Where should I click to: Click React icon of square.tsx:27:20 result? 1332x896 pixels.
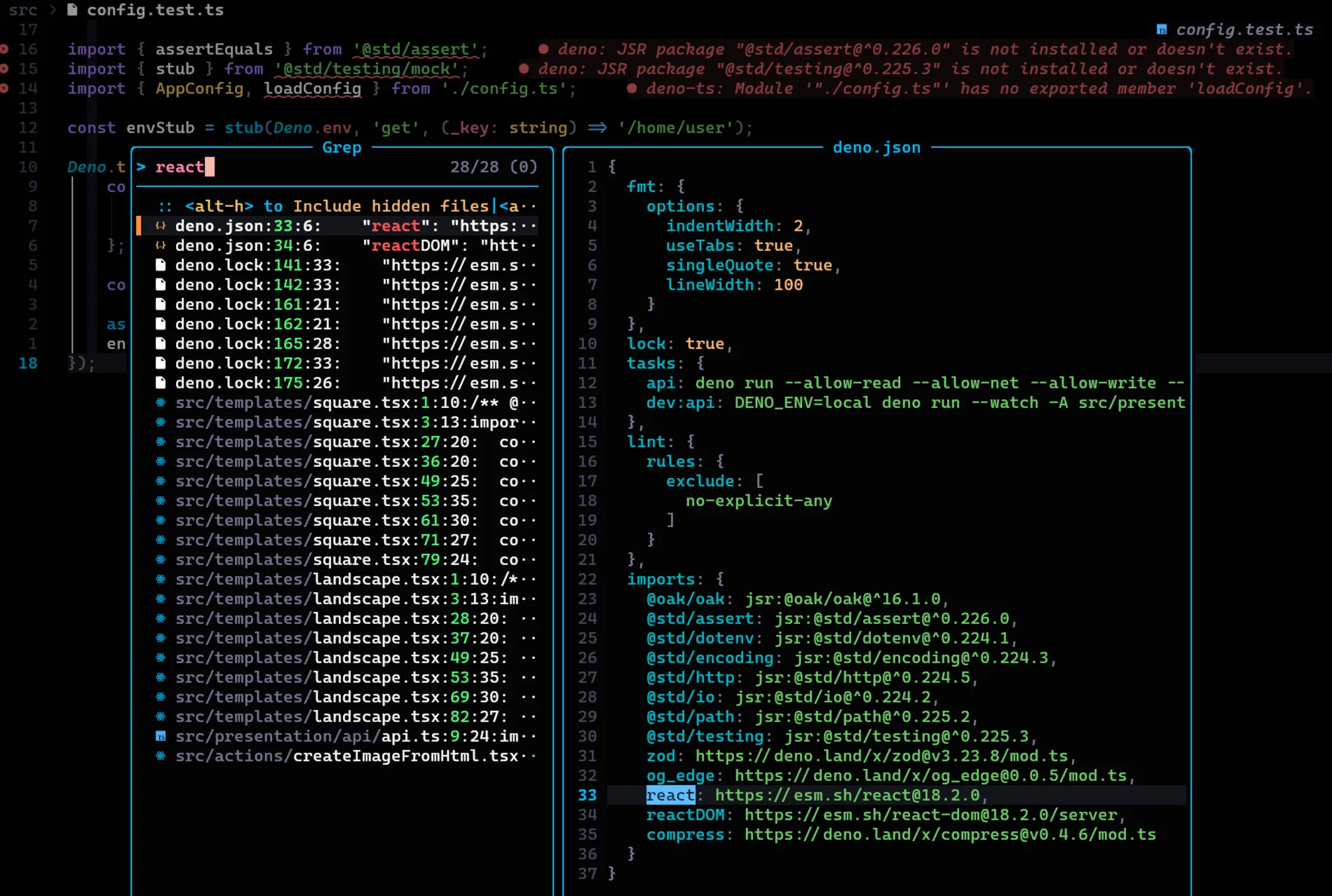pyautogui.click(x=161, y=442)
